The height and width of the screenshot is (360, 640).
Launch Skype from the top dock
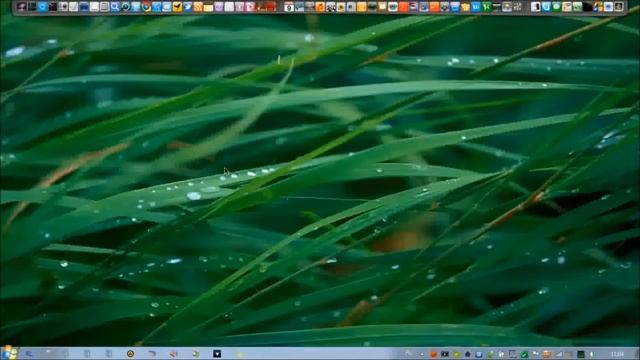546,7
